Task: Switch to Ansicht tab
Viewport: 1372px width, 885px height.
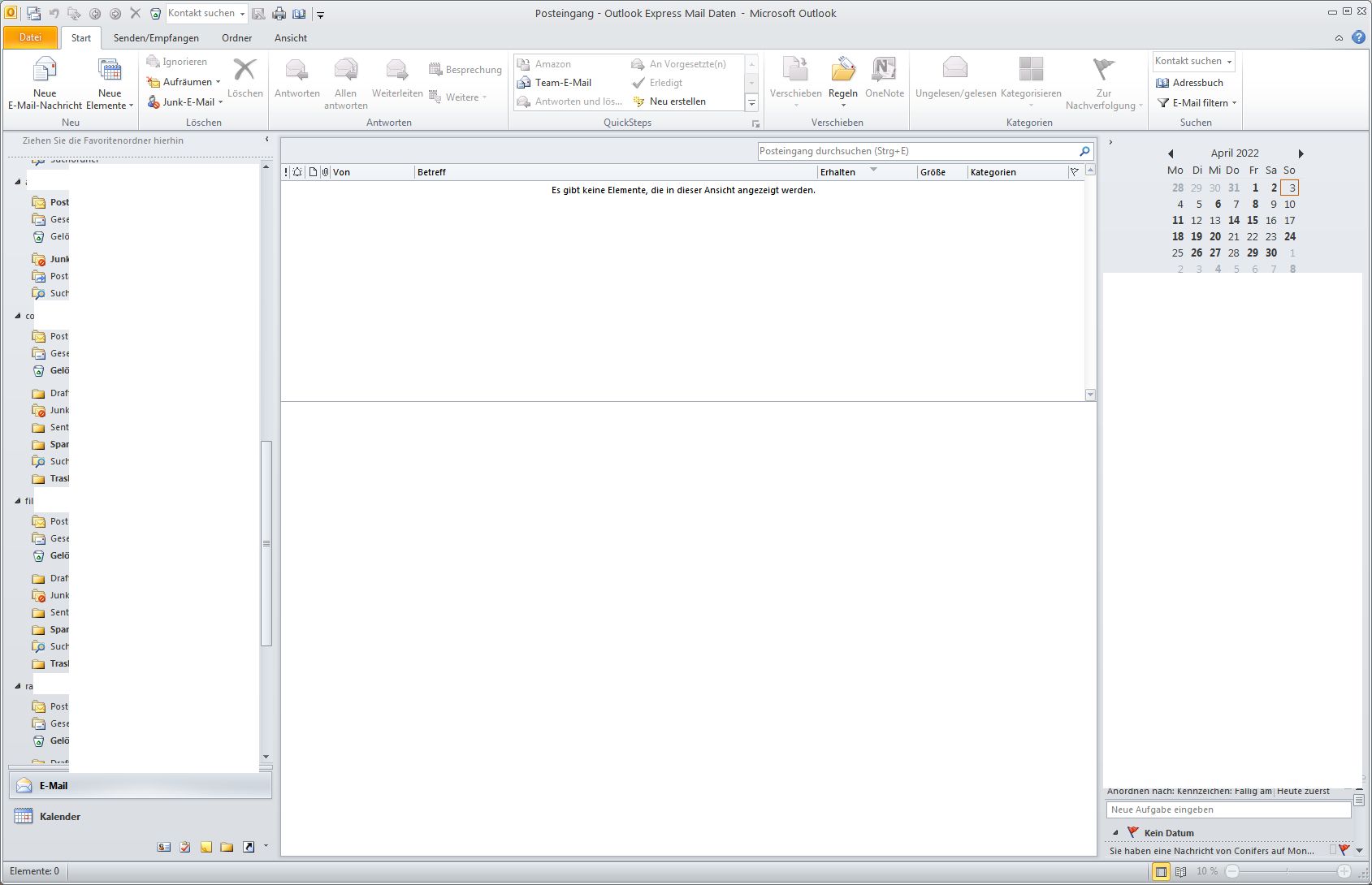Action: point(290,37)
